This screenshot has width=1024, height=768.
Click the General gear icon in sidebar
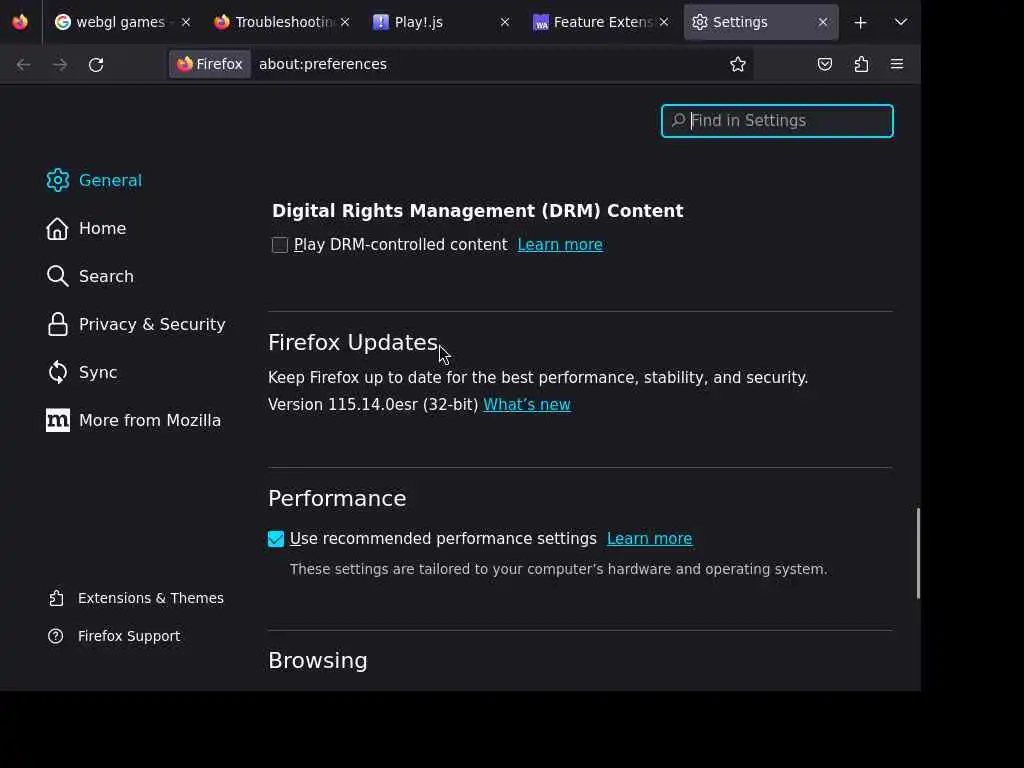[x=57, y=180]
